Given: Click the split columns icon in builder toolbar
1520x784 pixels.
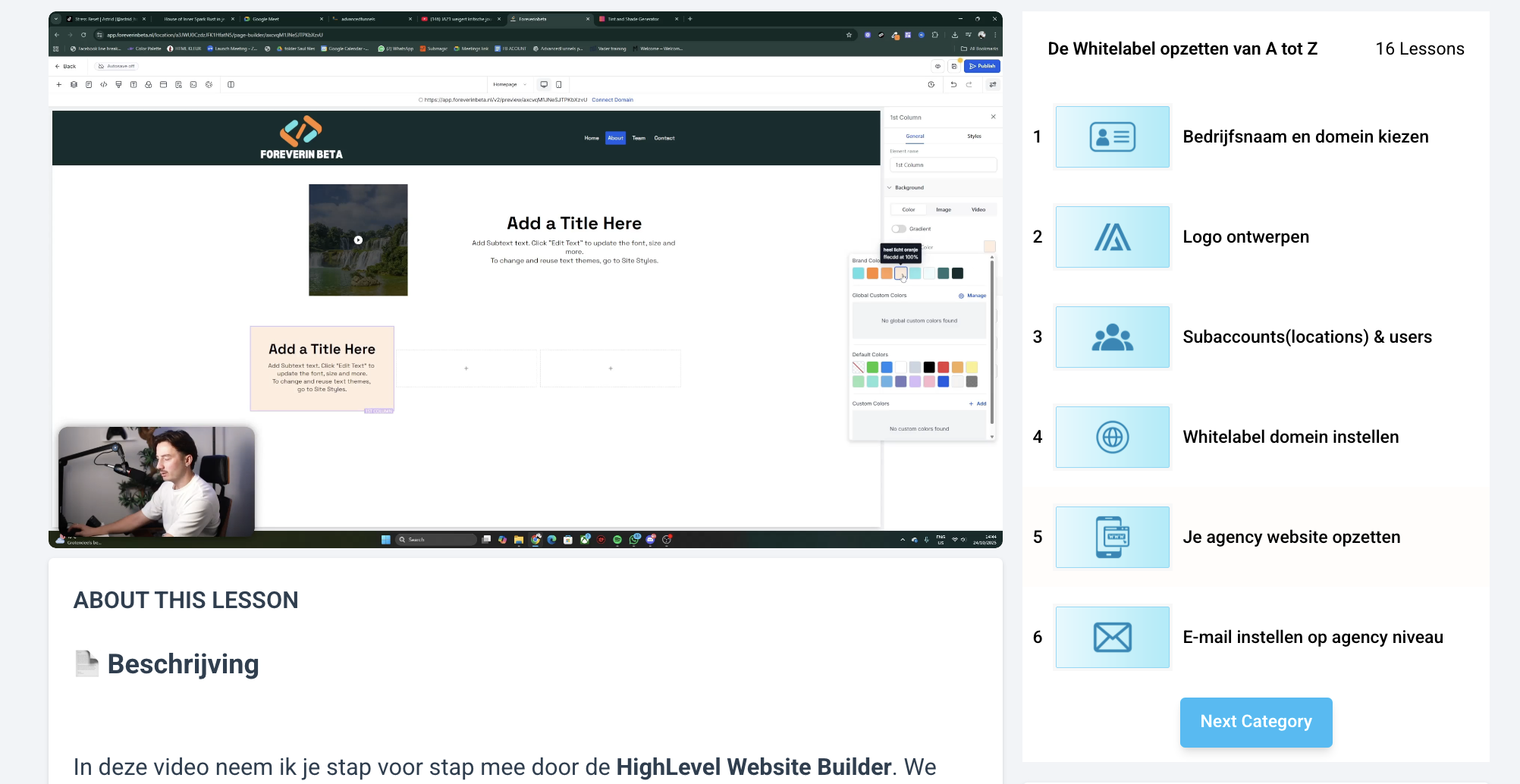Looking at the screenshot, I should click(231, 84).
